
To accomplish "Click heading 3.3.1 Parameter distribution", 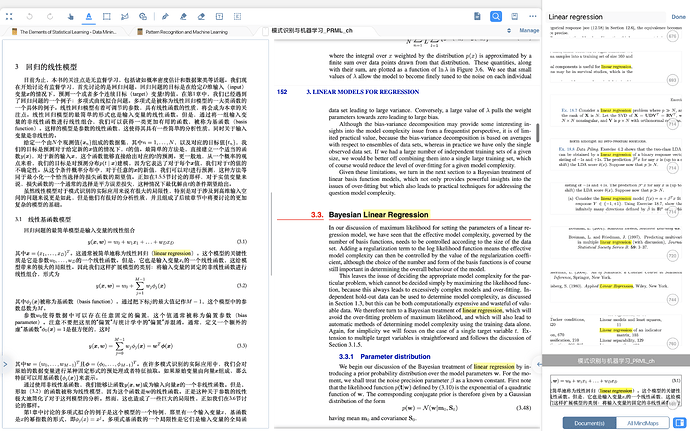I will click(384, 357).
